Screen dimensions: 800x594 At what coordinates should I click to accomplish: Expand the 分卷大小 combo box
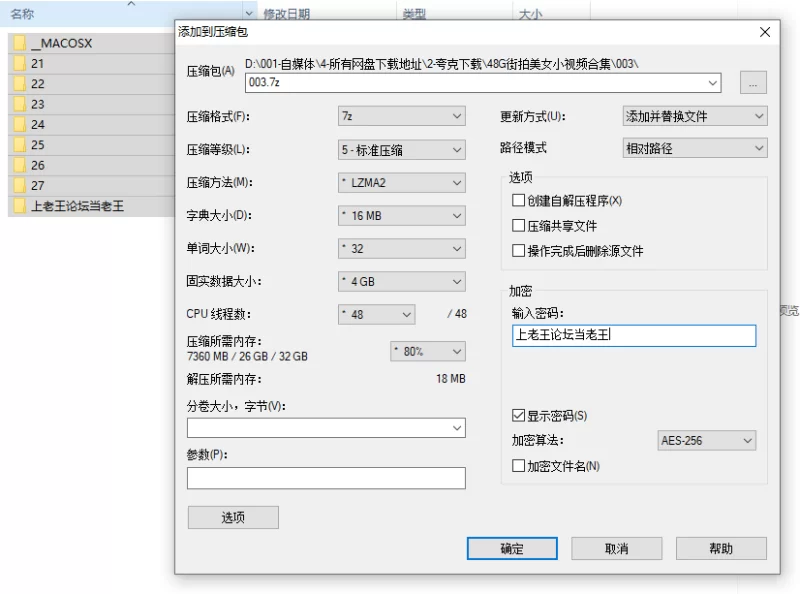coord(326,428)
